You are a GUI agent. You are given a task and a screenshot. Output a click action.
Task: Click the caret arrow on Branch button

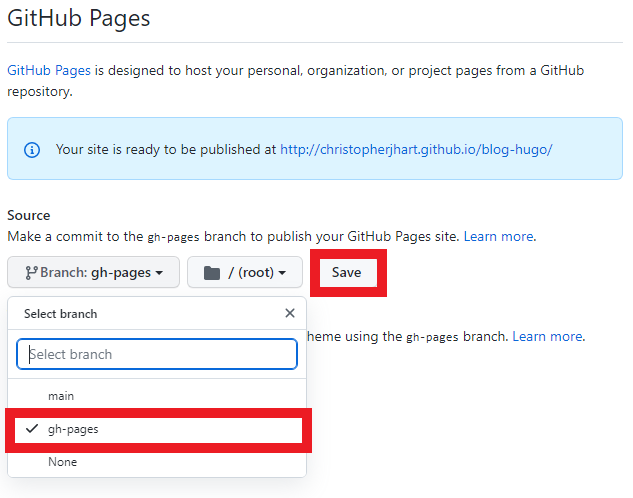tap(160, 274)
